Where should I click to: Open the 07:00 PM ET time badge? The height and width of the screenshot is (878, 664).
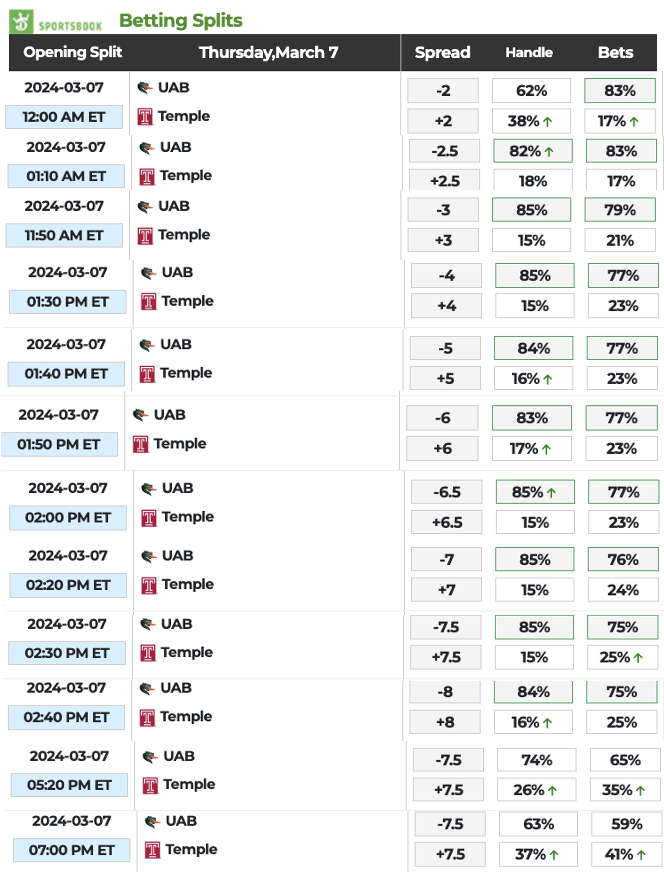pyautogui.click(x=71, y=851)
